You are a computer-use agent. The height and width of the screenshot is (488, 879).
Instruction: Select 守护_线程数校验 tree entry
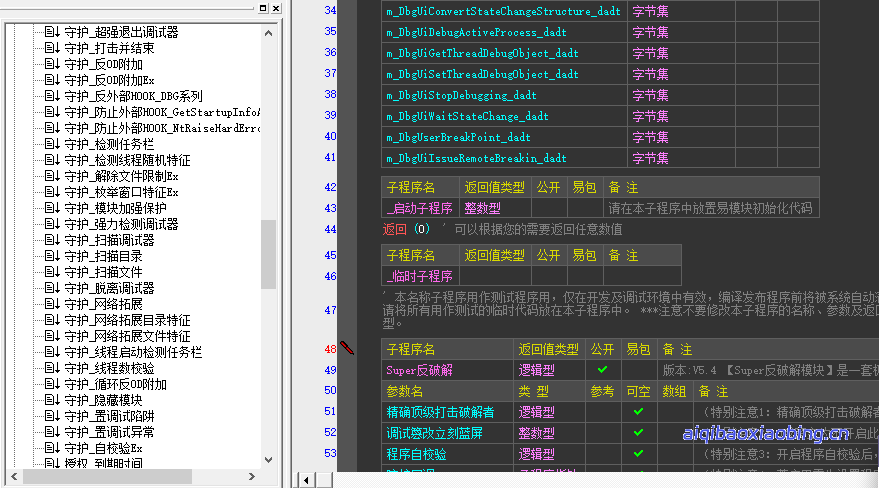click(109, 368)
